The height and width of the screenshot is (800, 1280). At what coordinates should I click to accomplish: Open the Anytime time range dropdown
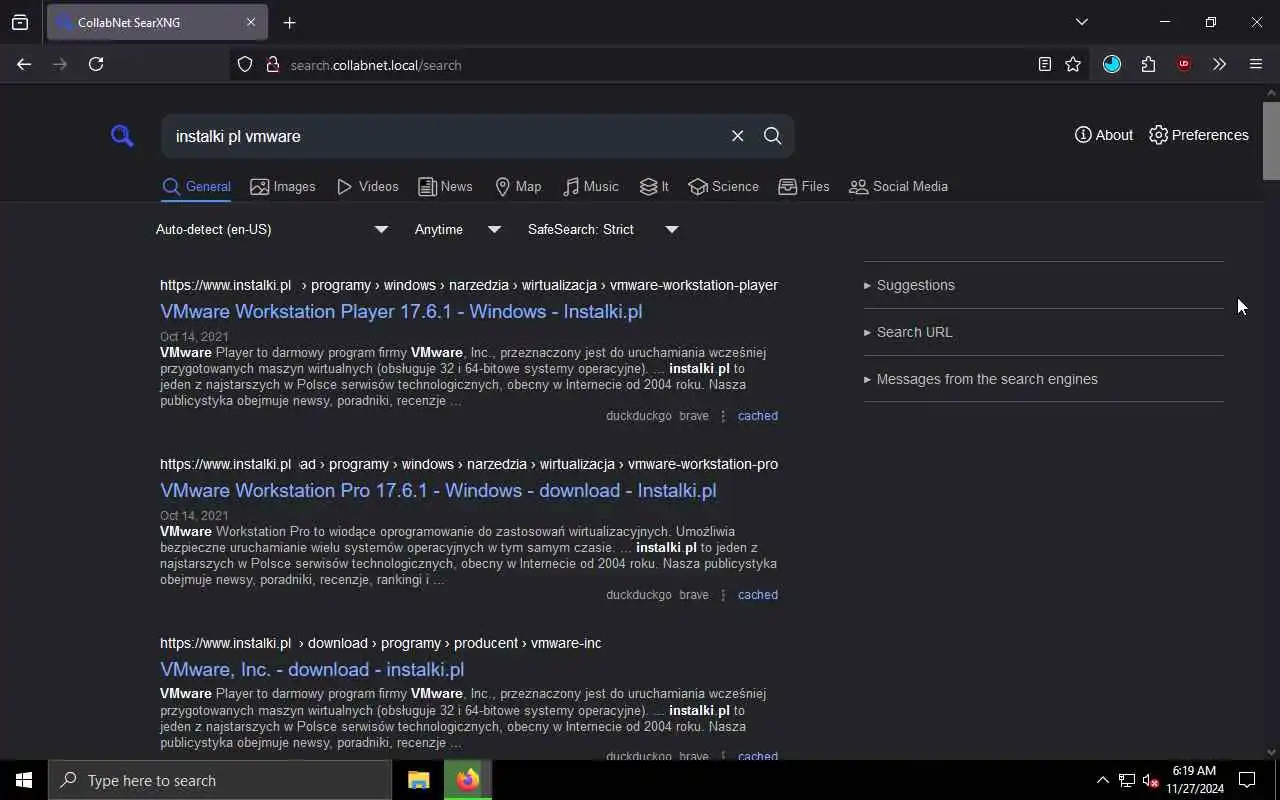[x=458, y=229]
